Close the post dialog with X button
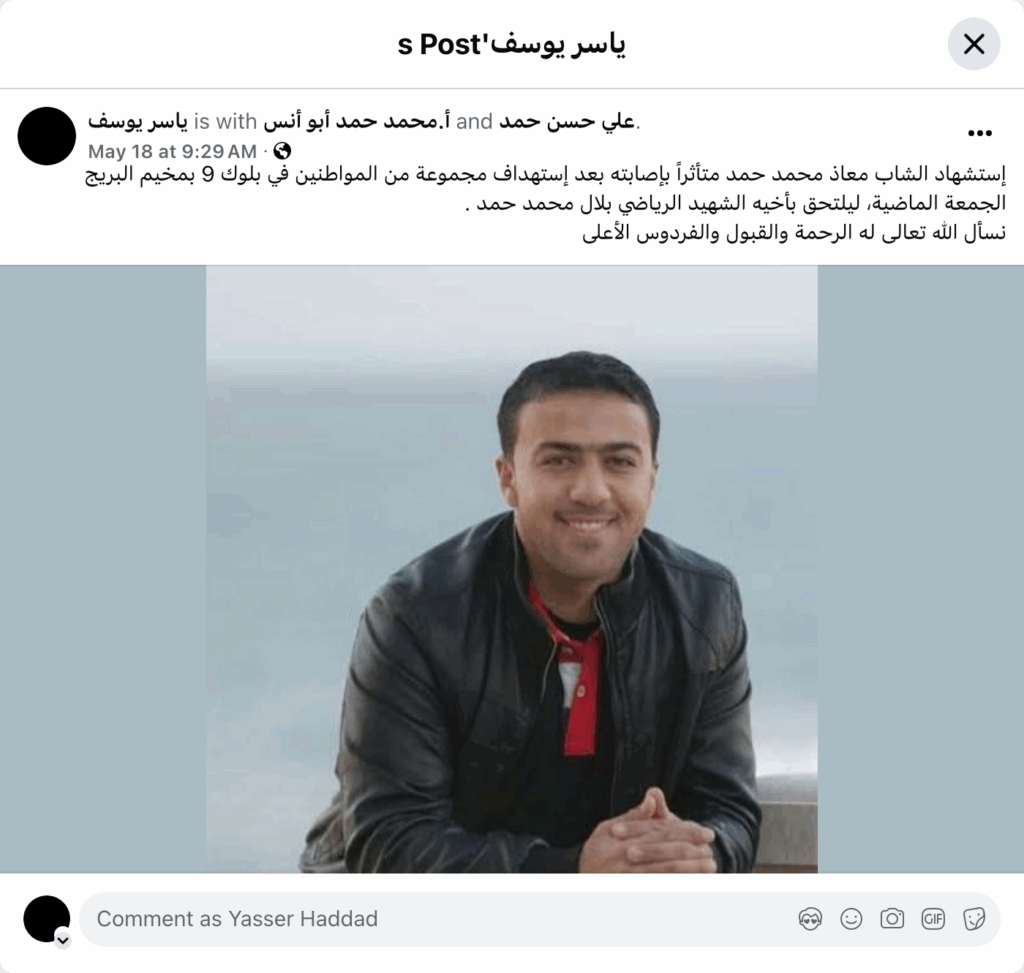Screen dimensions: 1024x973 point(974,44)
